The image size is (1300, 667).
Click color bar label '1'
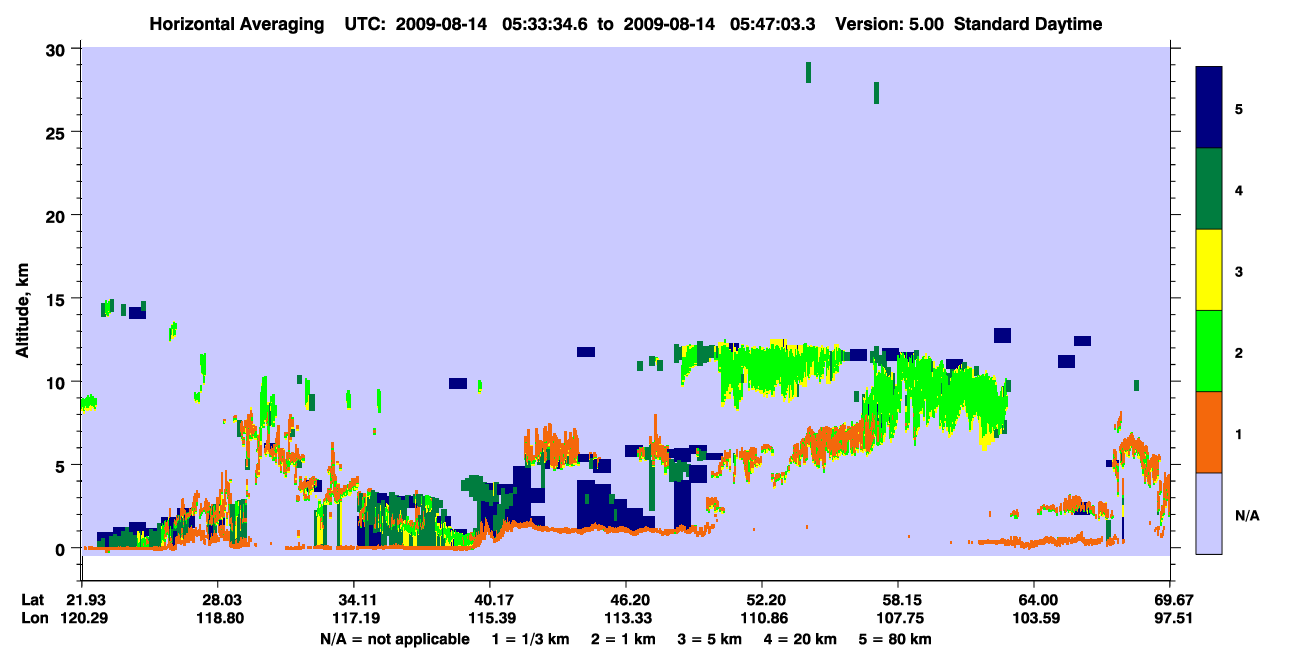click(1239, 433)
